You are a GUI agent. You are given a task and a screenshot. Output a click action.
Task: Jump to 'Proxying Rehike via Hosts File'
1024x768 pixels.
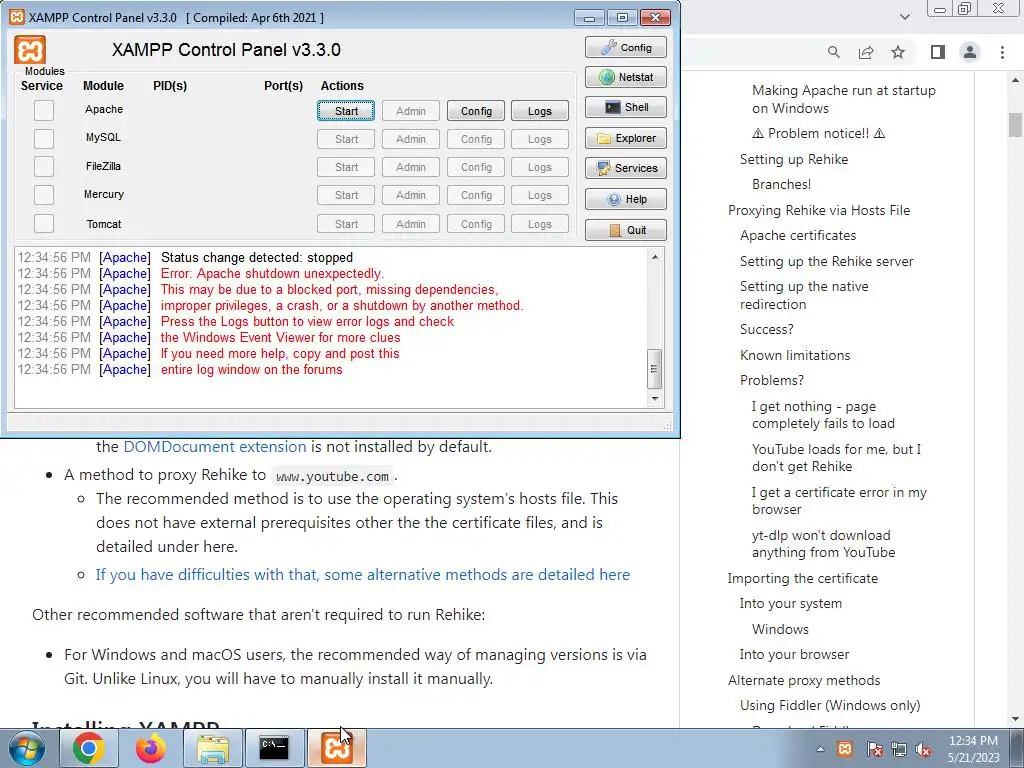pos(819,210)
